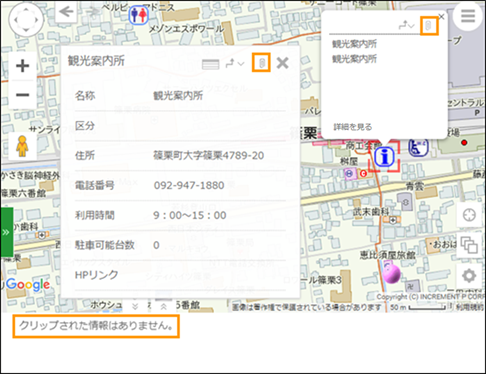Click the map pan compass control
The width and height of the screenshot is (486, 374).
coord(26,20)
